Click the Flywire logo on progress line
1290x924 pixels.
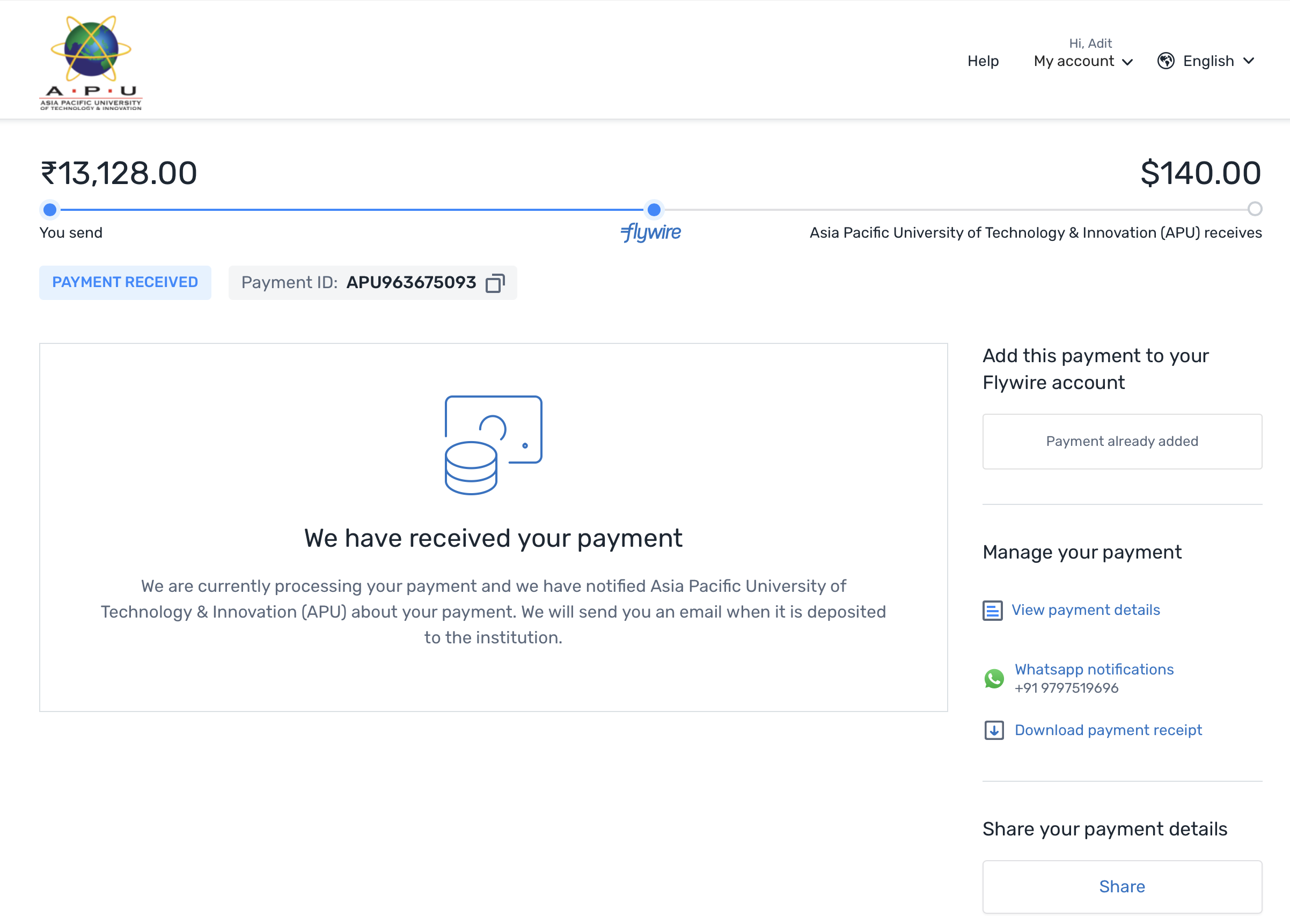(651, 232)
